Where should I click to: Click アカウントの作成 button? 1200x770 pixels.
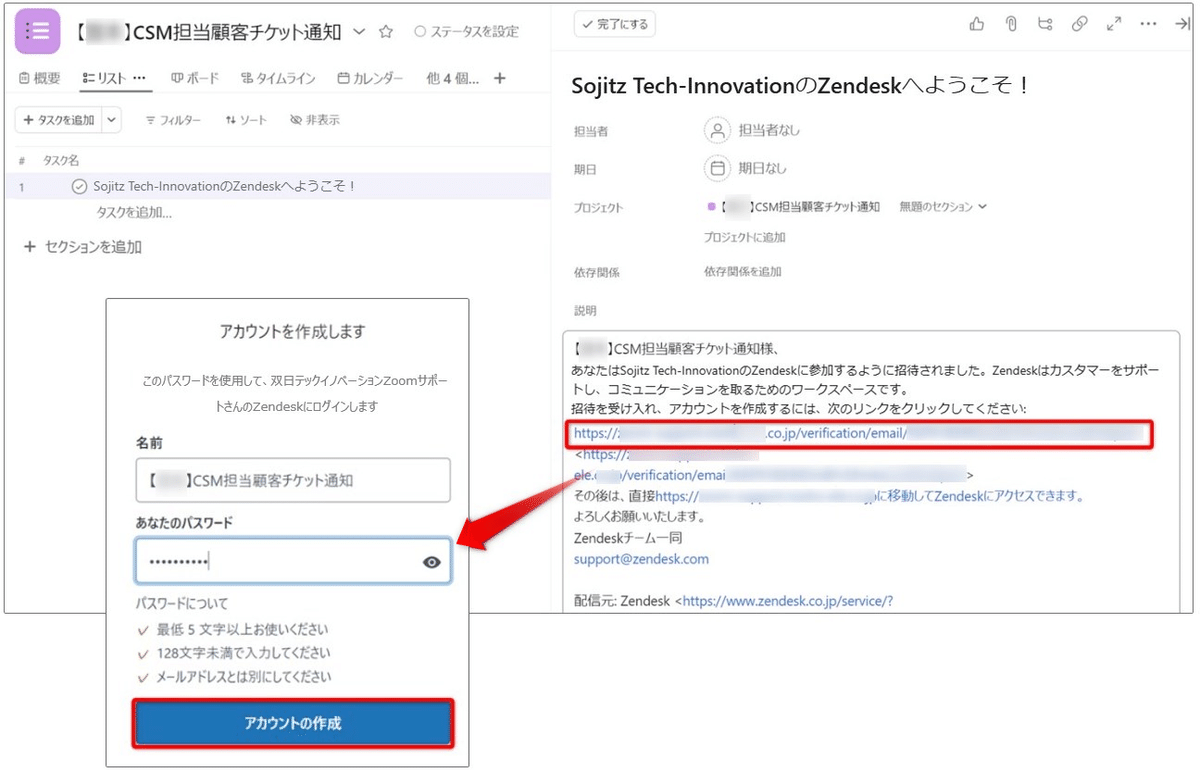point(293,723)
